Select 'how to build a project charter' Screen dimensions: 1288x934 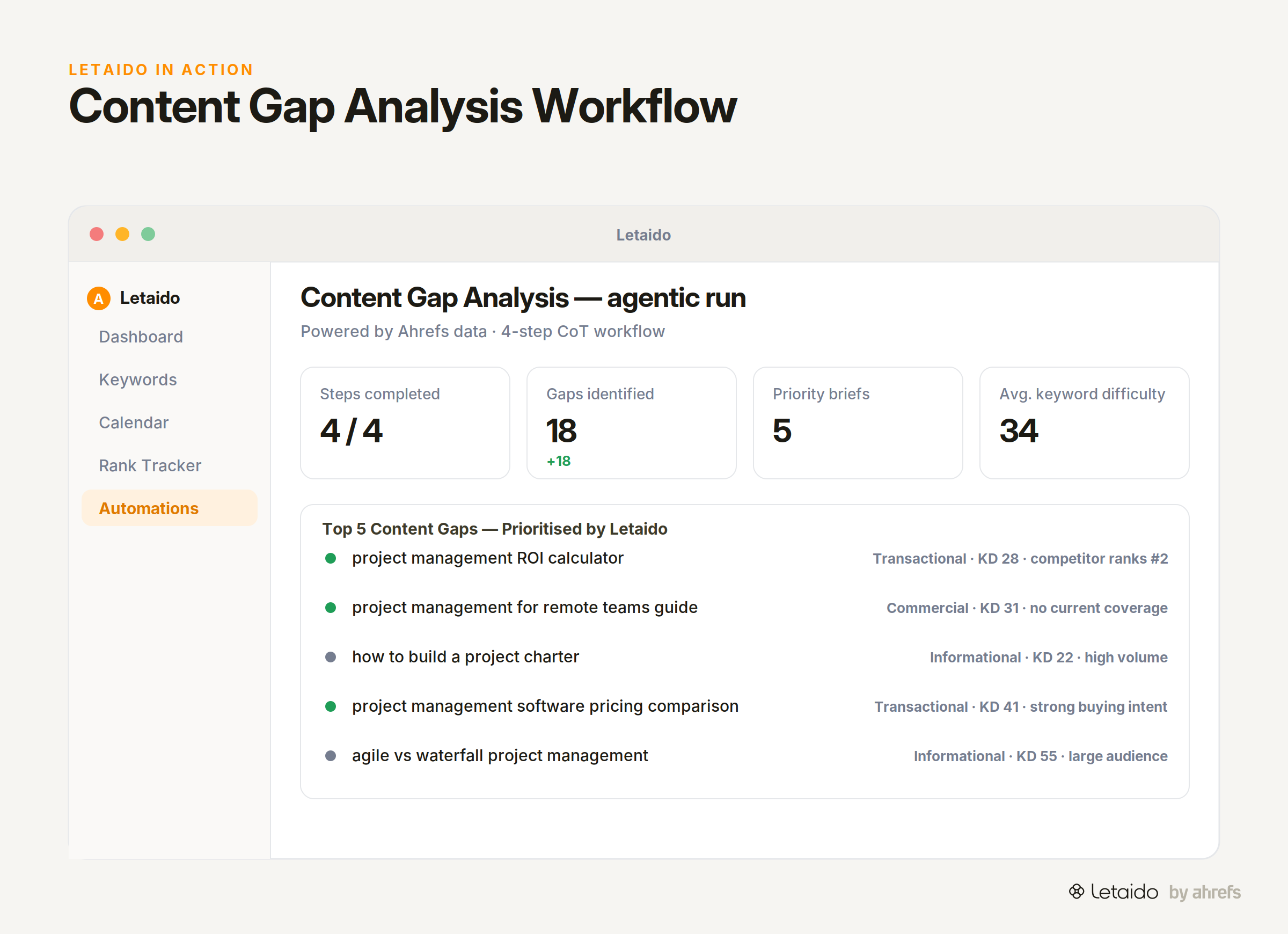coord(466,657)
